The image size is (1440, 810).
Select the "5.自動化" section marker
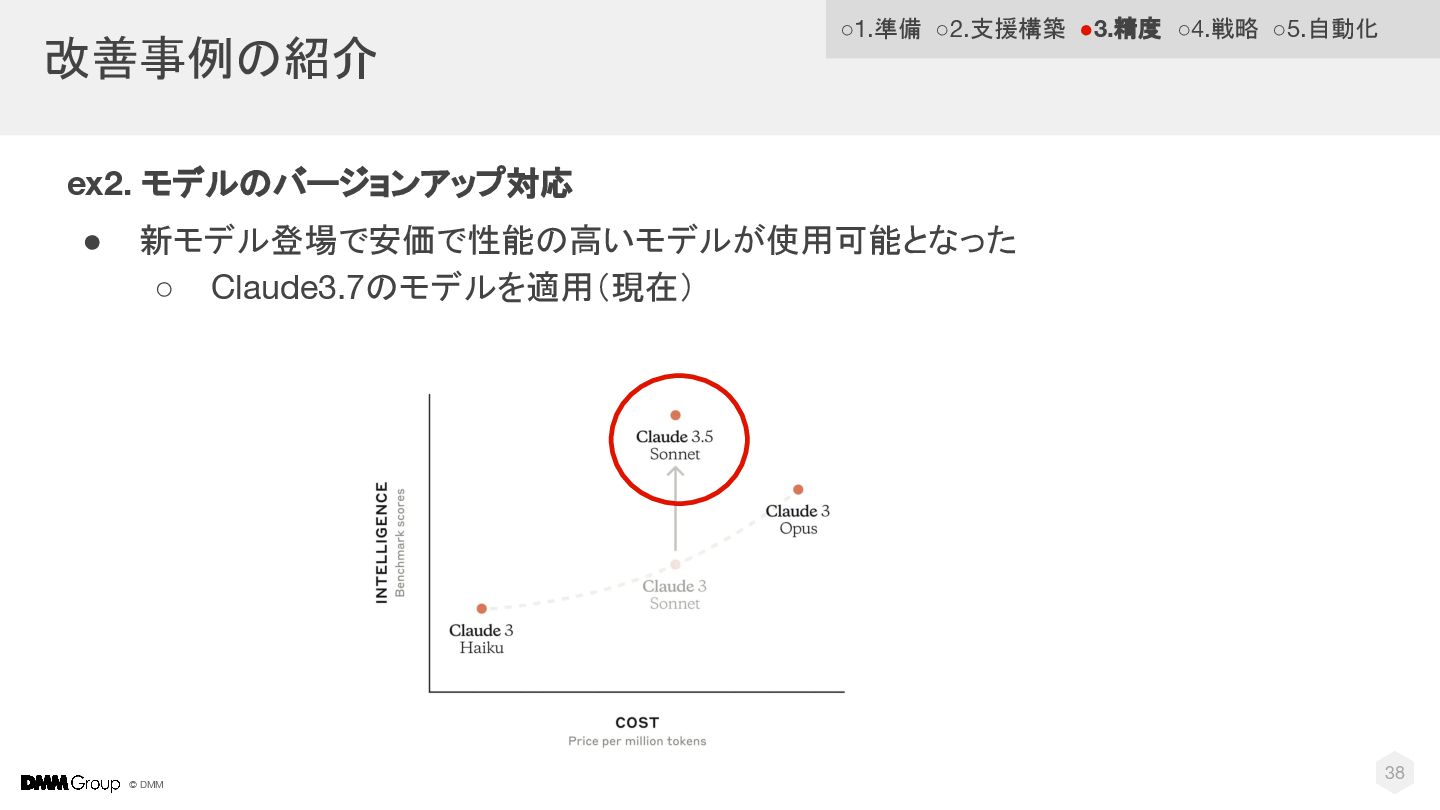point(1326,29)
